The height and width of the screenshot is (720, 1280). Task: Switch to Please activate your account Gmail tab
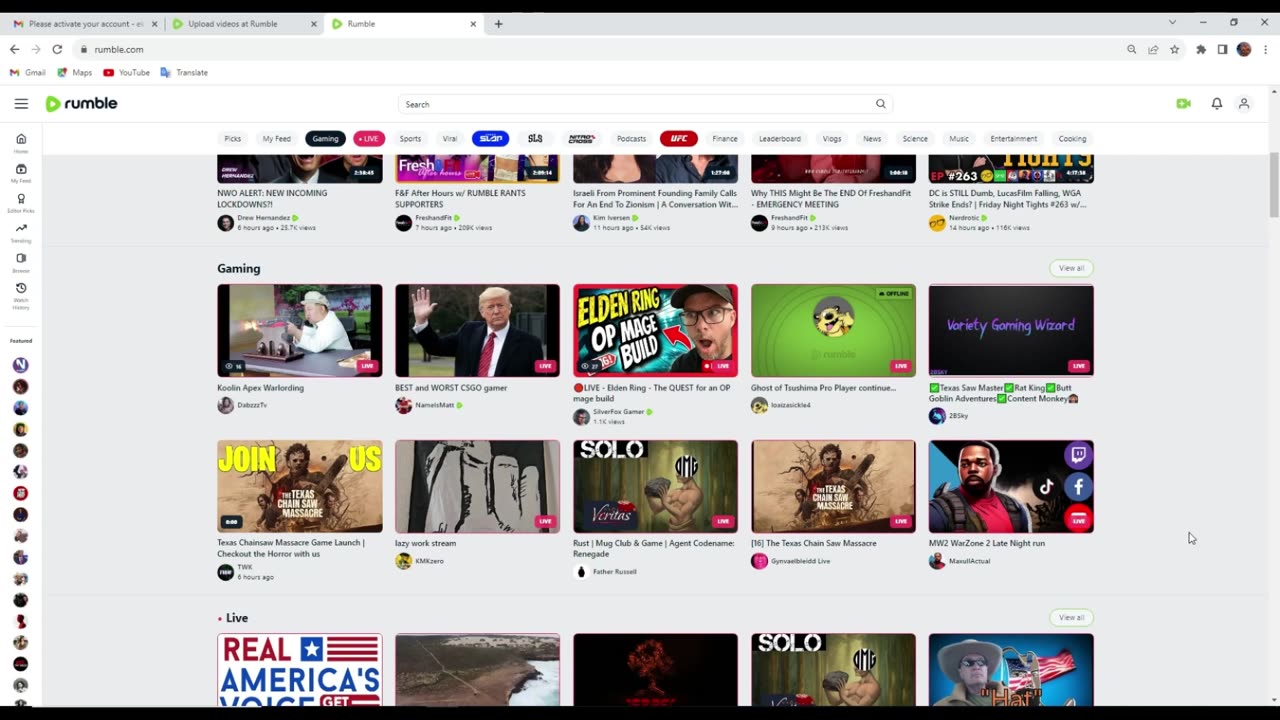tap(86, 24)
